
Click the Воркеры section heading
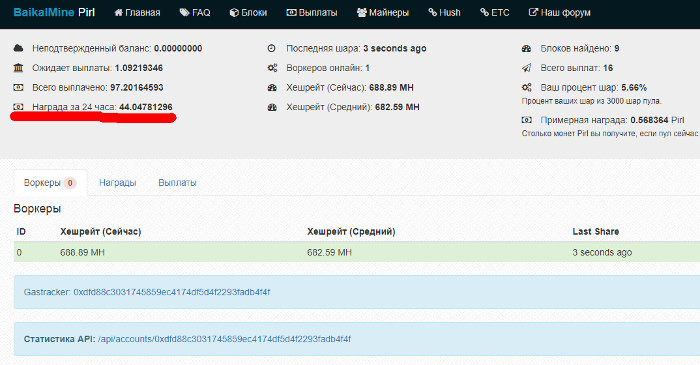coord(37,209)
